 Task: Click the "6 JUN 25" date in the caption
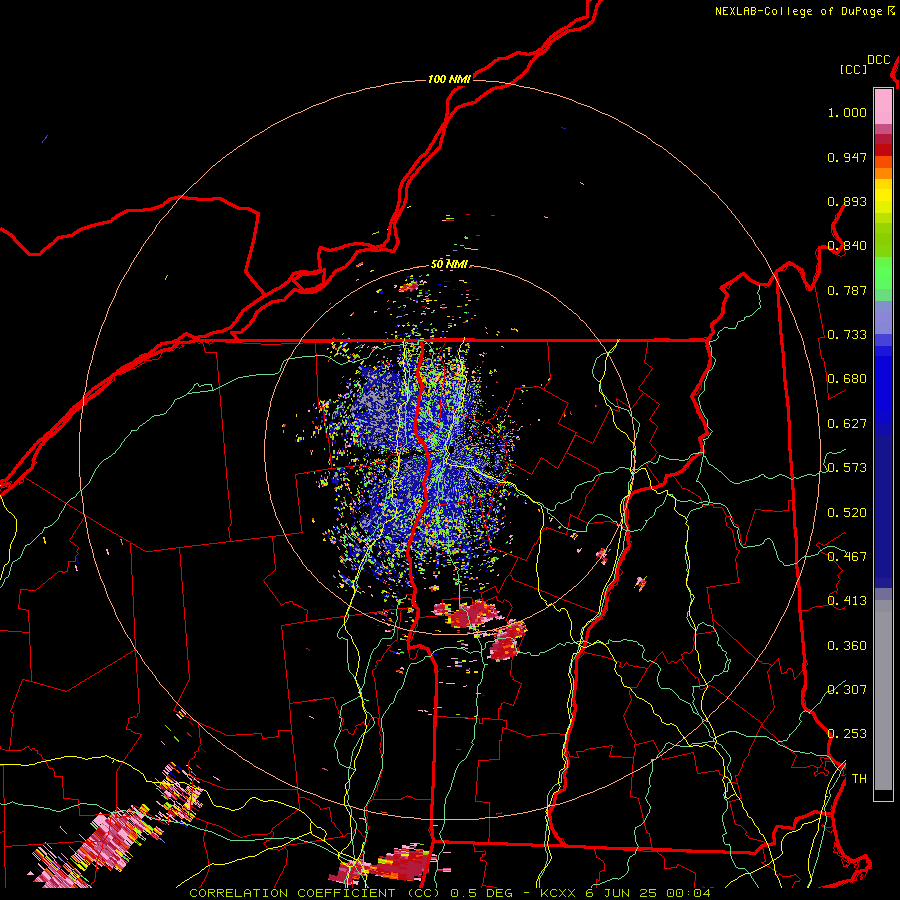(x=620, y=893)
